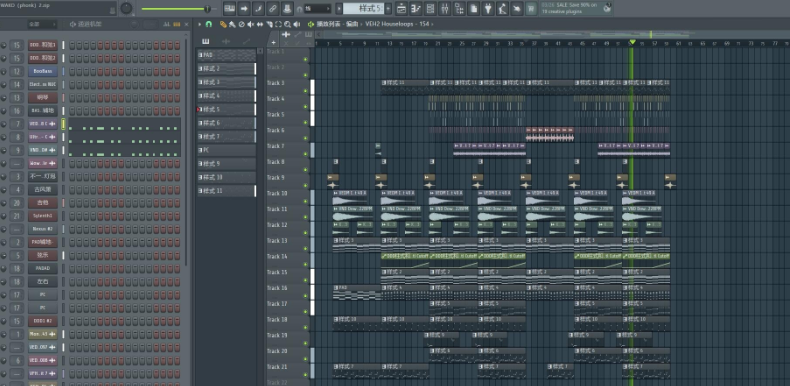Click mixer track number 14 for Elect channel
The height and width of the screenshot is (386, 790).
pyautogui.click(x=17, y=85)
